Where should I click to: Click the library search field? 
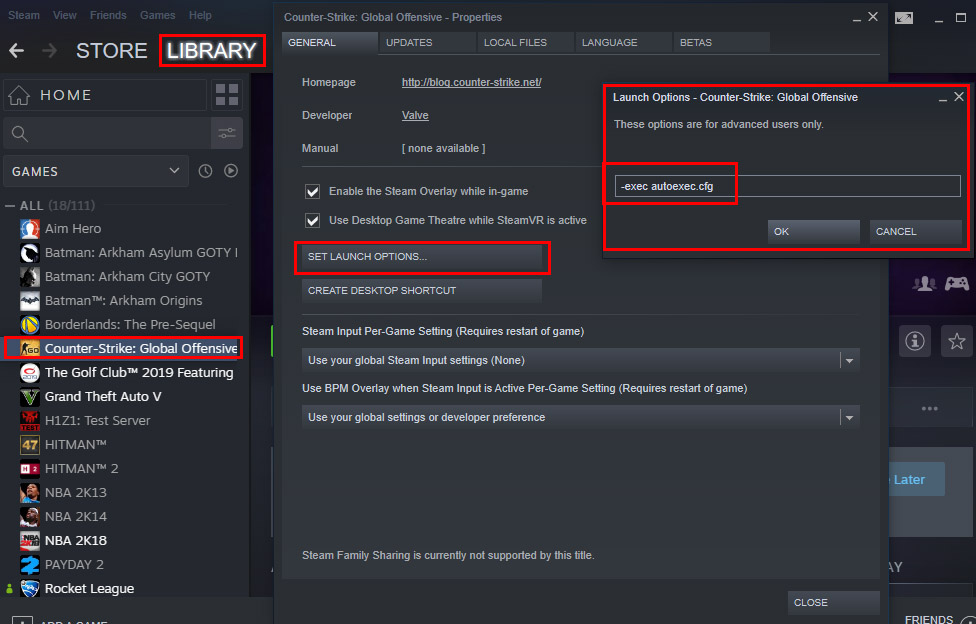pos(107,133)
